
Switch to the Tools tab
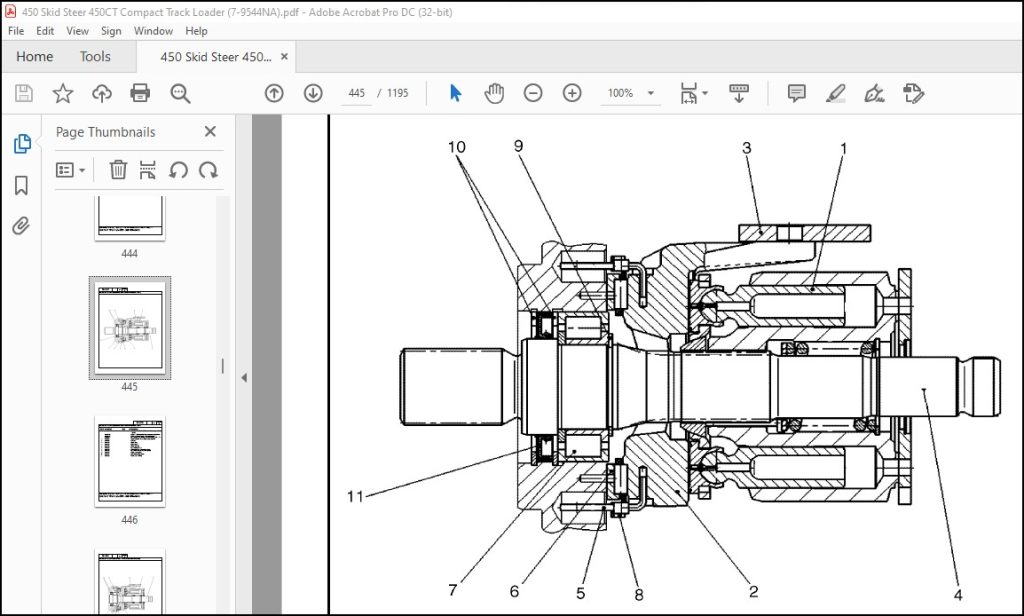pos(95,57)
